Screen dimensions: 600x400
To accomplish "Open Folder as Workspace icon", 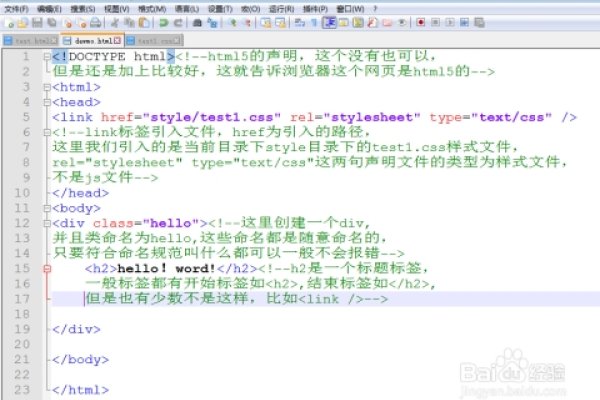I will [x=387, y=23].
